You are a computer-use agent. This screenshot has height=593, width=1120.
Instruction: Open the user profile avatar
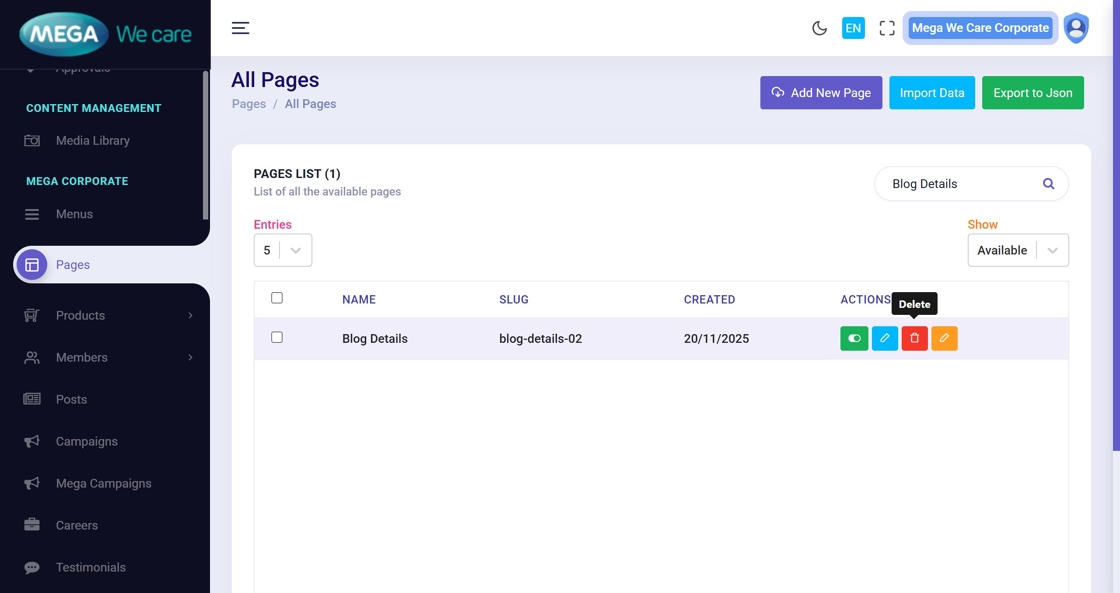click(x=1076, y=28)
